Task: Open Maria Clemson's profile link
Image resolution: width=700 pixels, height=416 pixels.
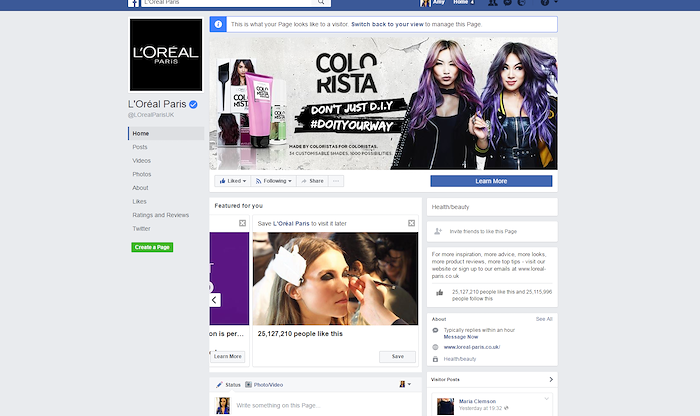Action: 477,401
